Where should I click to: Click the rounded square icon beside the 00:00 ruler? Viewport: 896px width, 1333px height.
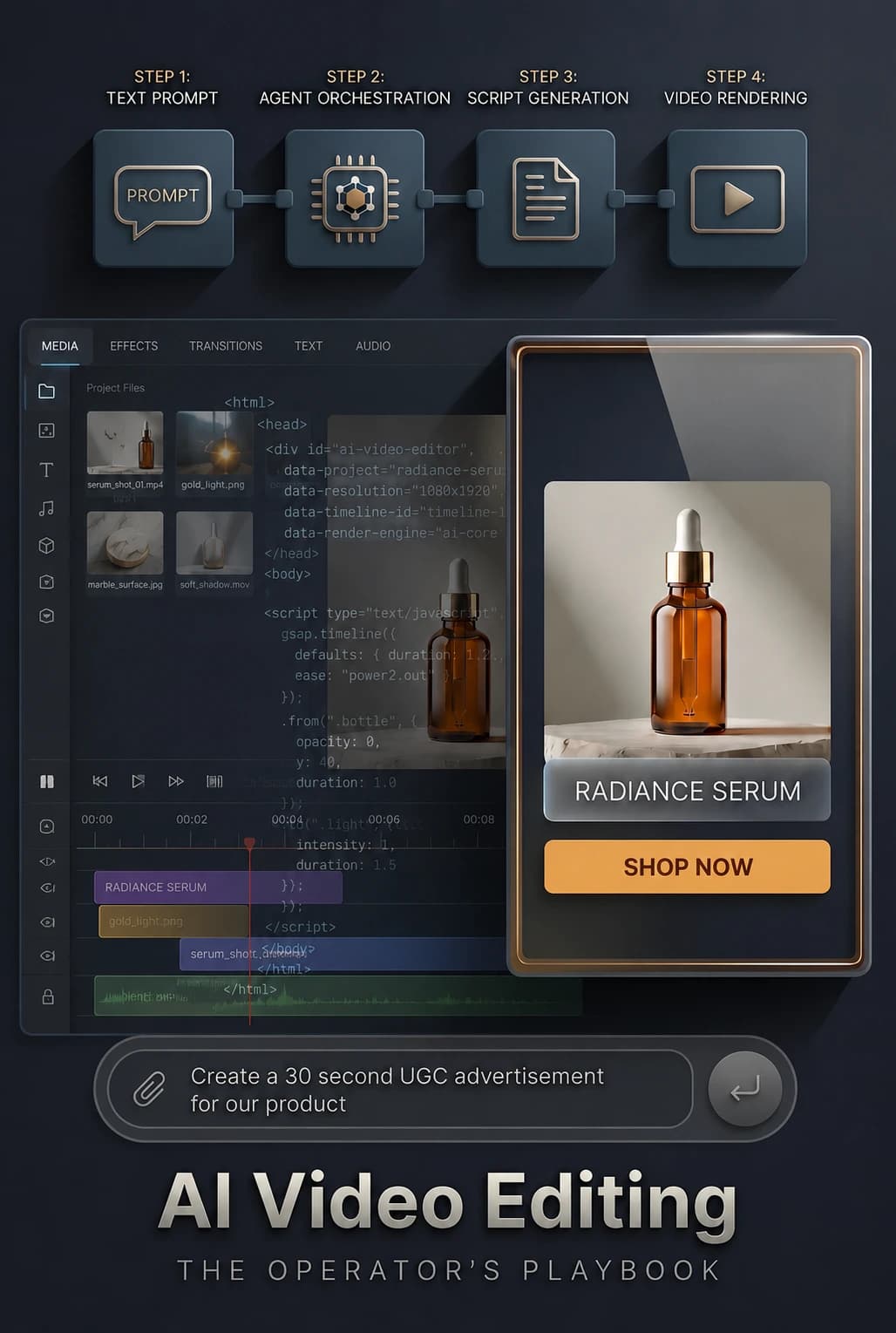pyautogui.click(x=47, y=826)
